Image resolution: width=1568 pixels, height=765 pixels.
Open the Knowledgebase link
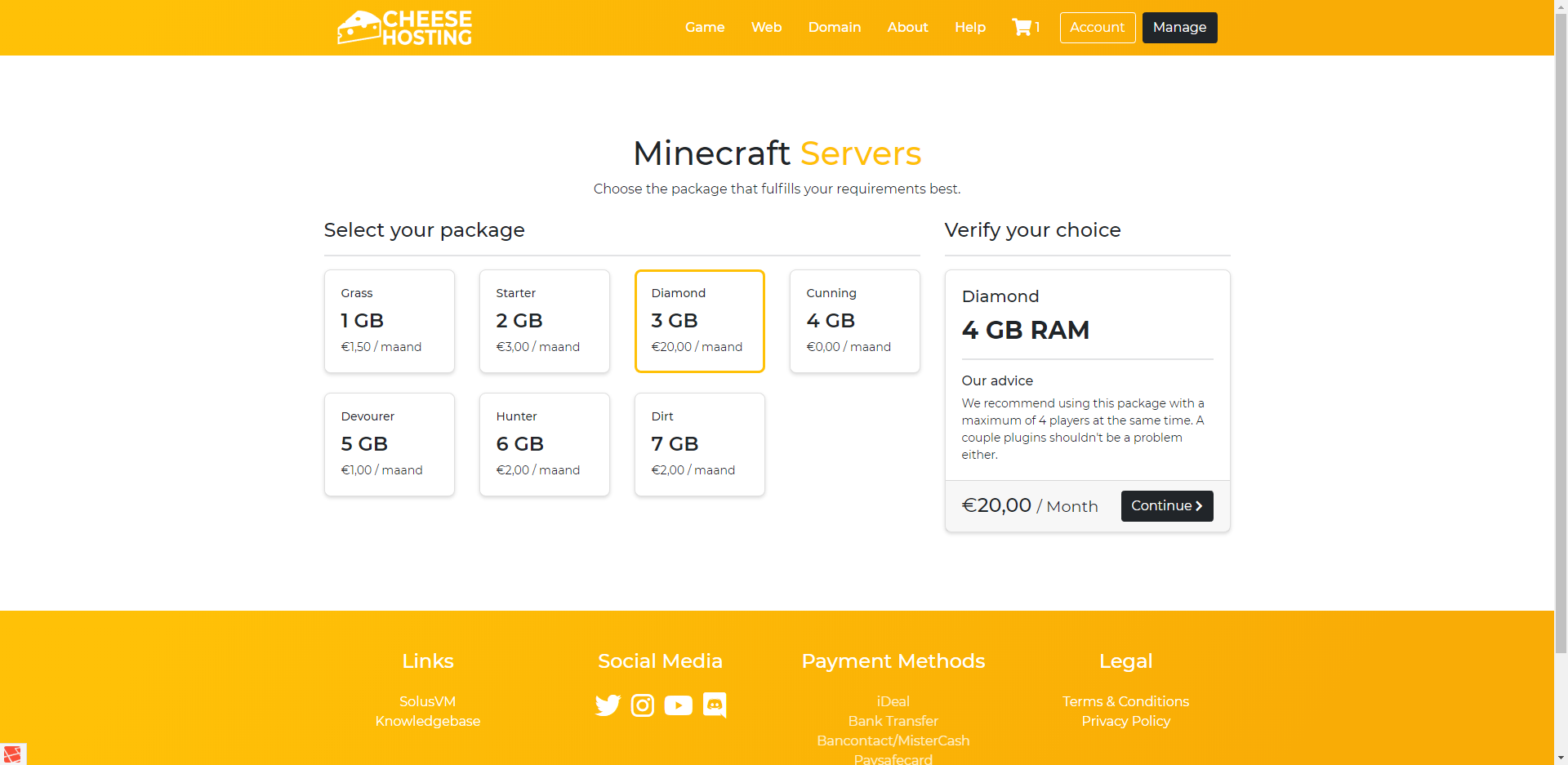coord(428,721)
